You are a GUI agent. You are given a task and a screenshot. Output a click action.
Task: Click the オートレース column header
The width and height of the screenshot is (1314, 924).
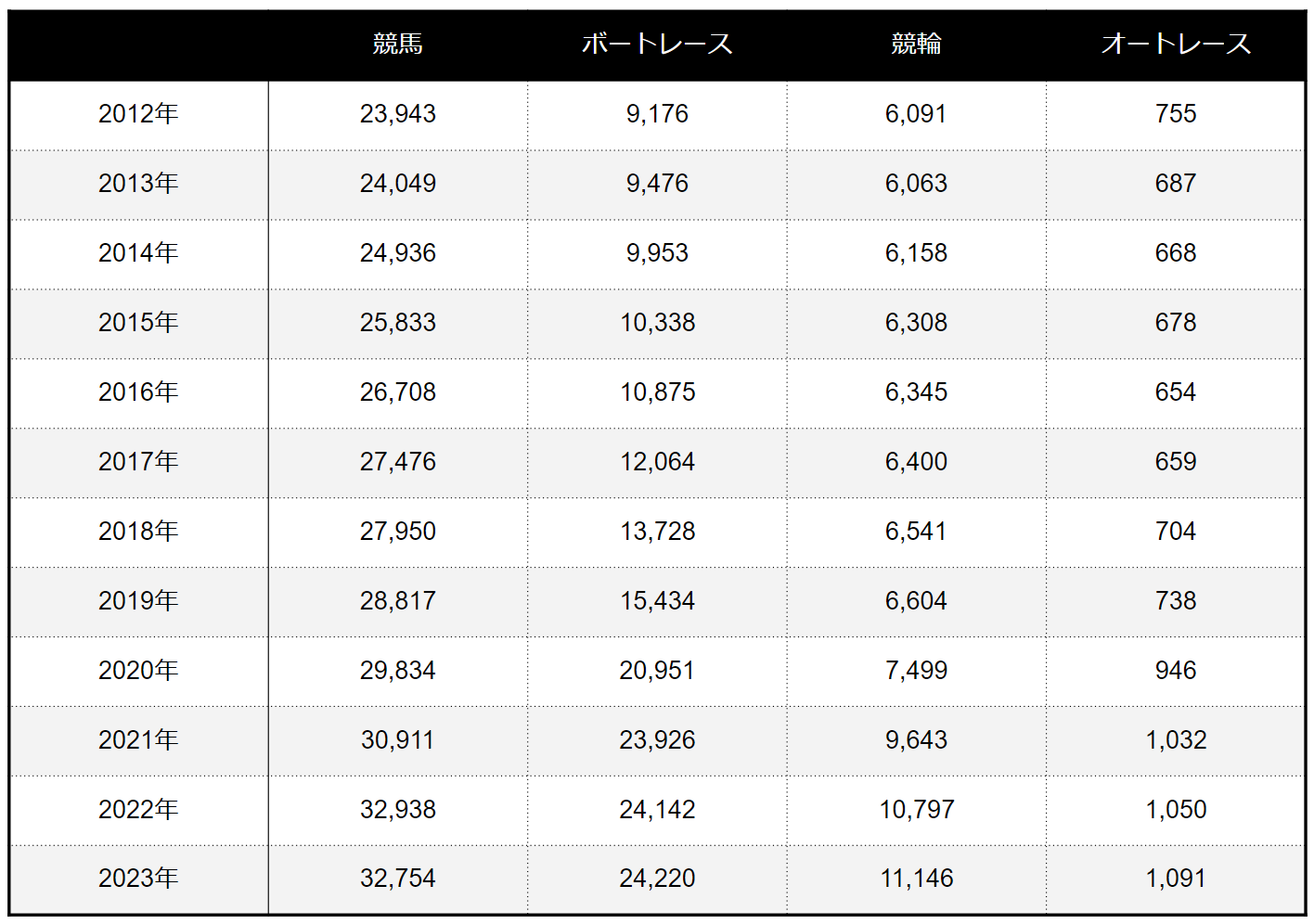pos(1176,44)
